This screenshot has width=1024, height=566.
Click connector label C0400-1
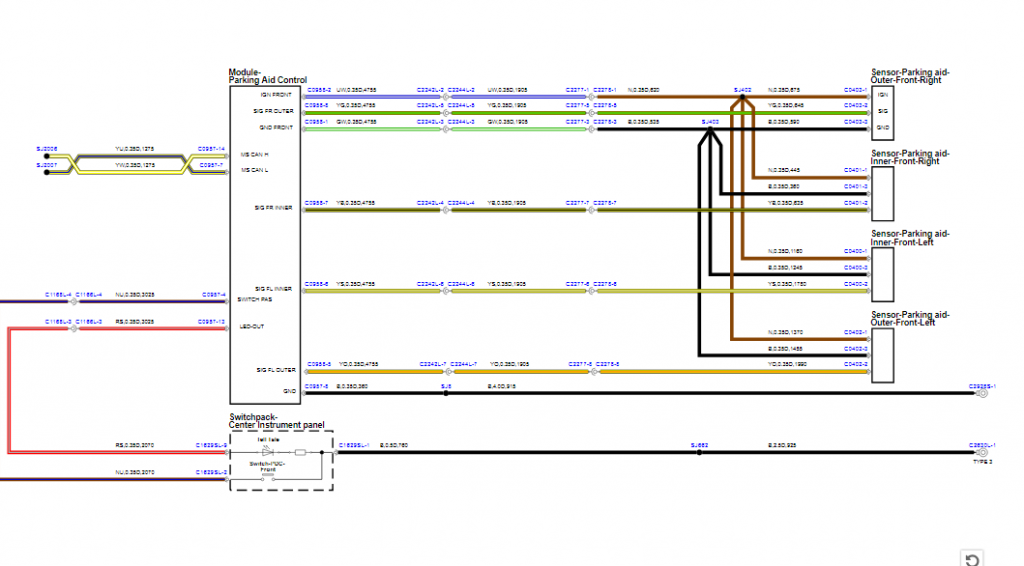point(856,251)
